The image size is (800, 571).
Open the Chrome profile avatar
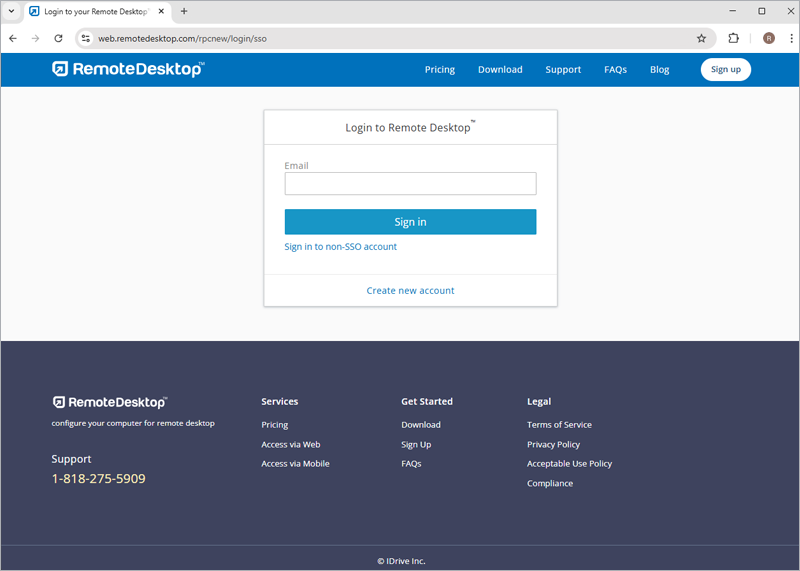click(x=768, y=39)
